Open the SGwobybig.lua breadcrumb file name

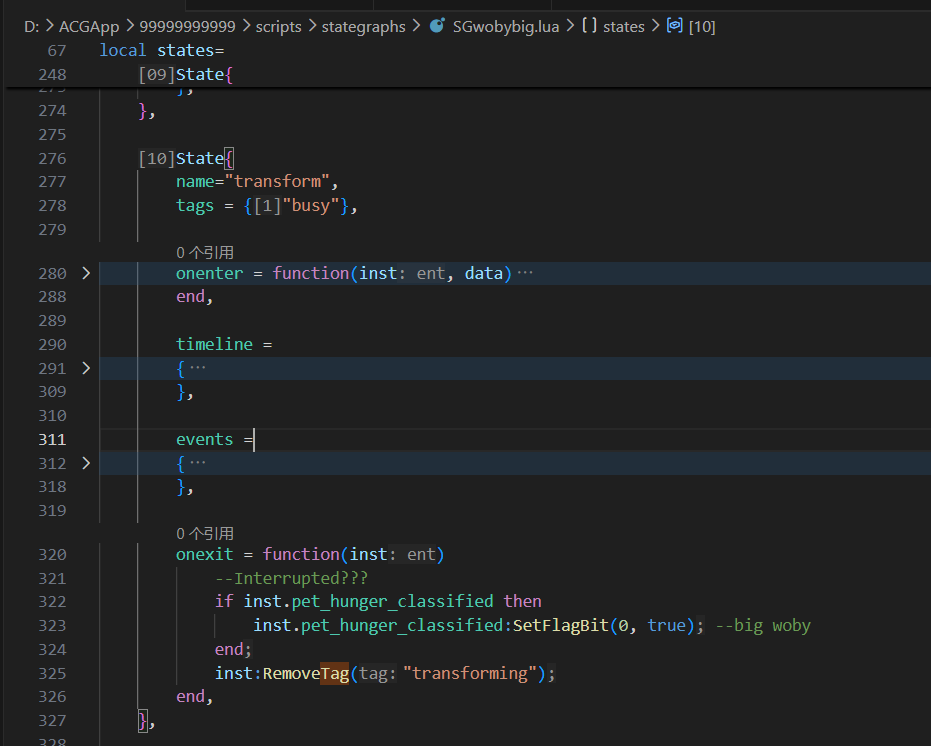point(506,27)
